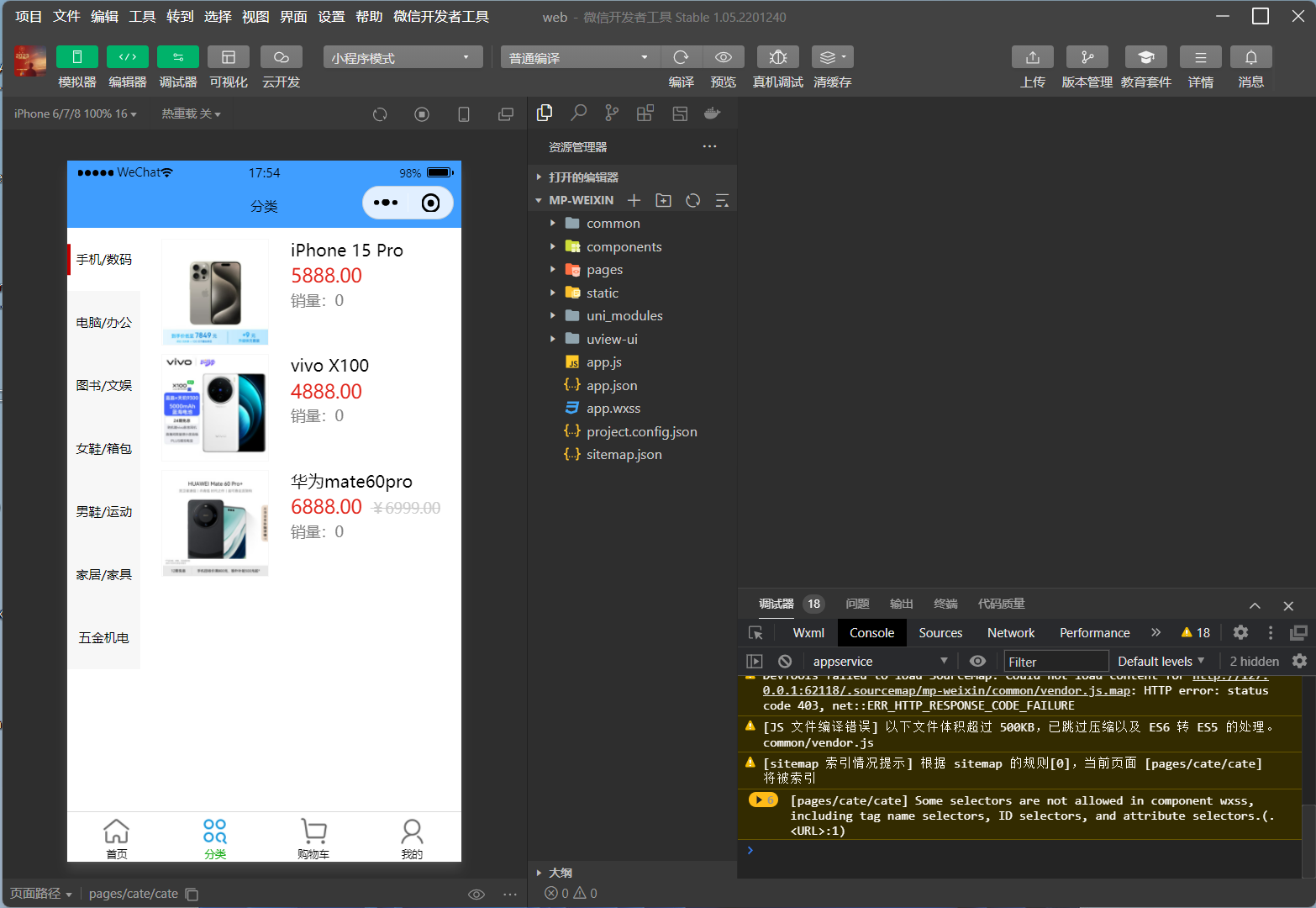Open the 消息 notifications bell icon

(x=1251, y=57)
